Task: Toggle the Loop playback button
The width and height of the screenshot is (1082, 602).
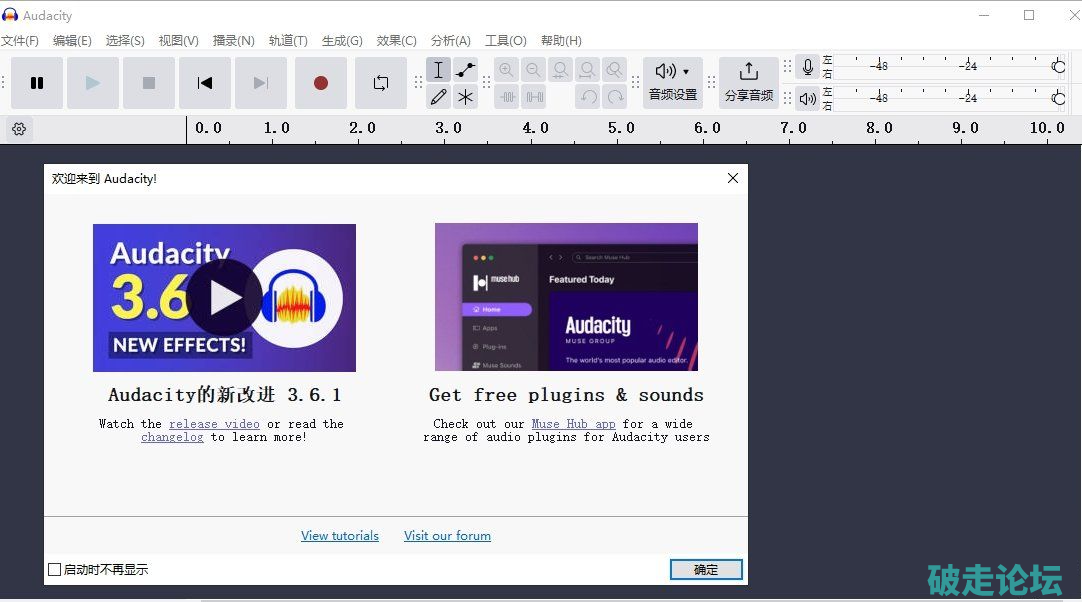Action: [381, 83]
